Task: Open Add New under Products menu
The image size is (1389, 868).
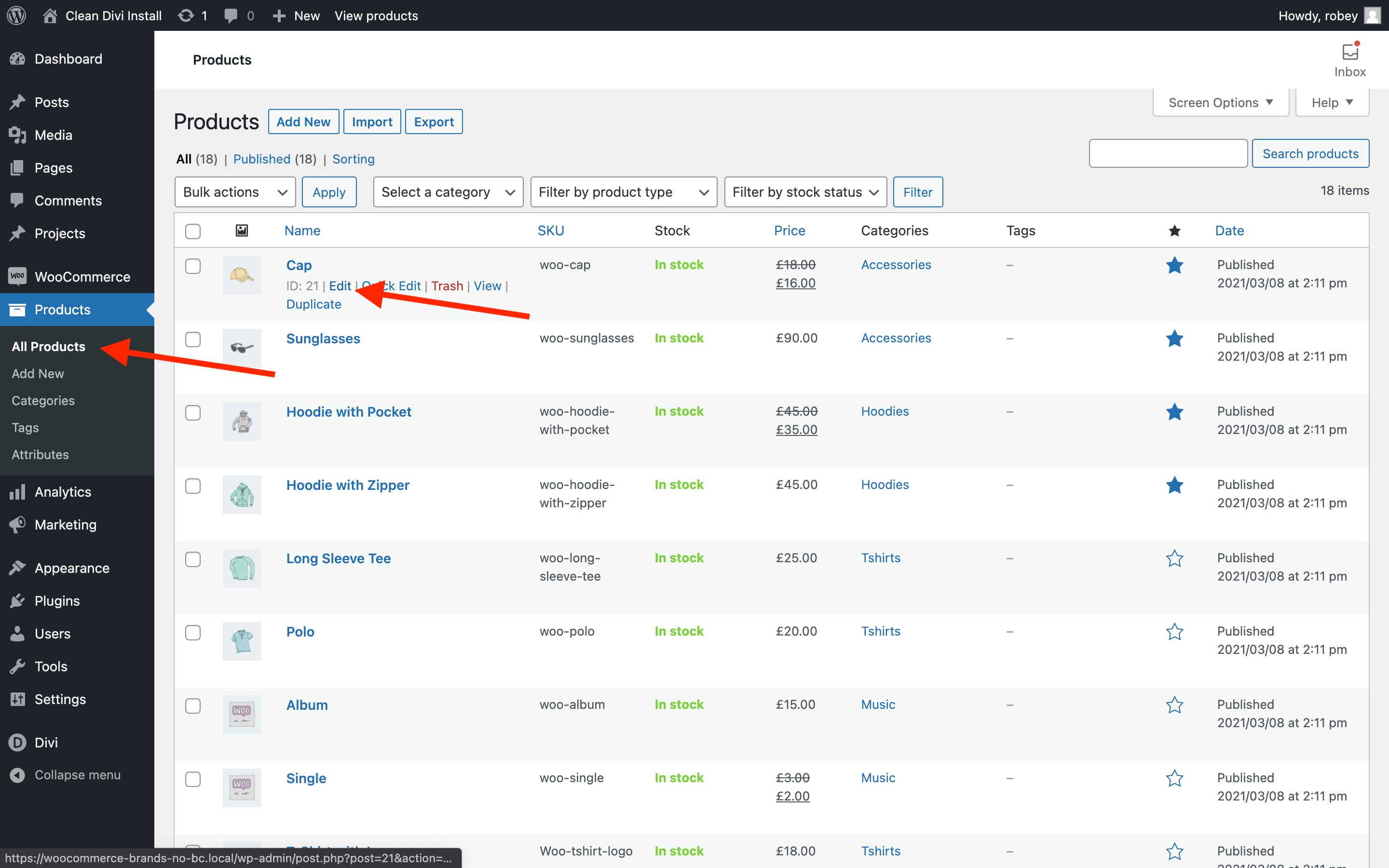Action: 38,373
